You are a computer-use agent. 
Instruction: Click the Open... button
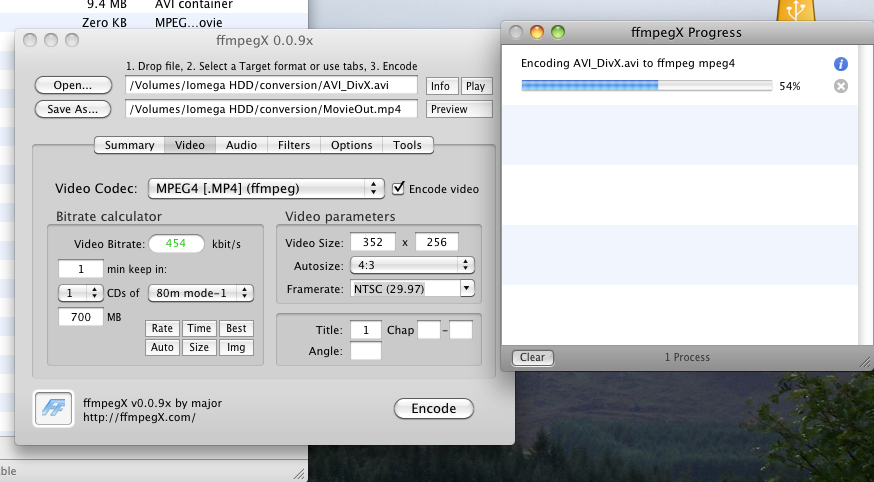pyautogui.click(x=73, y=86)
